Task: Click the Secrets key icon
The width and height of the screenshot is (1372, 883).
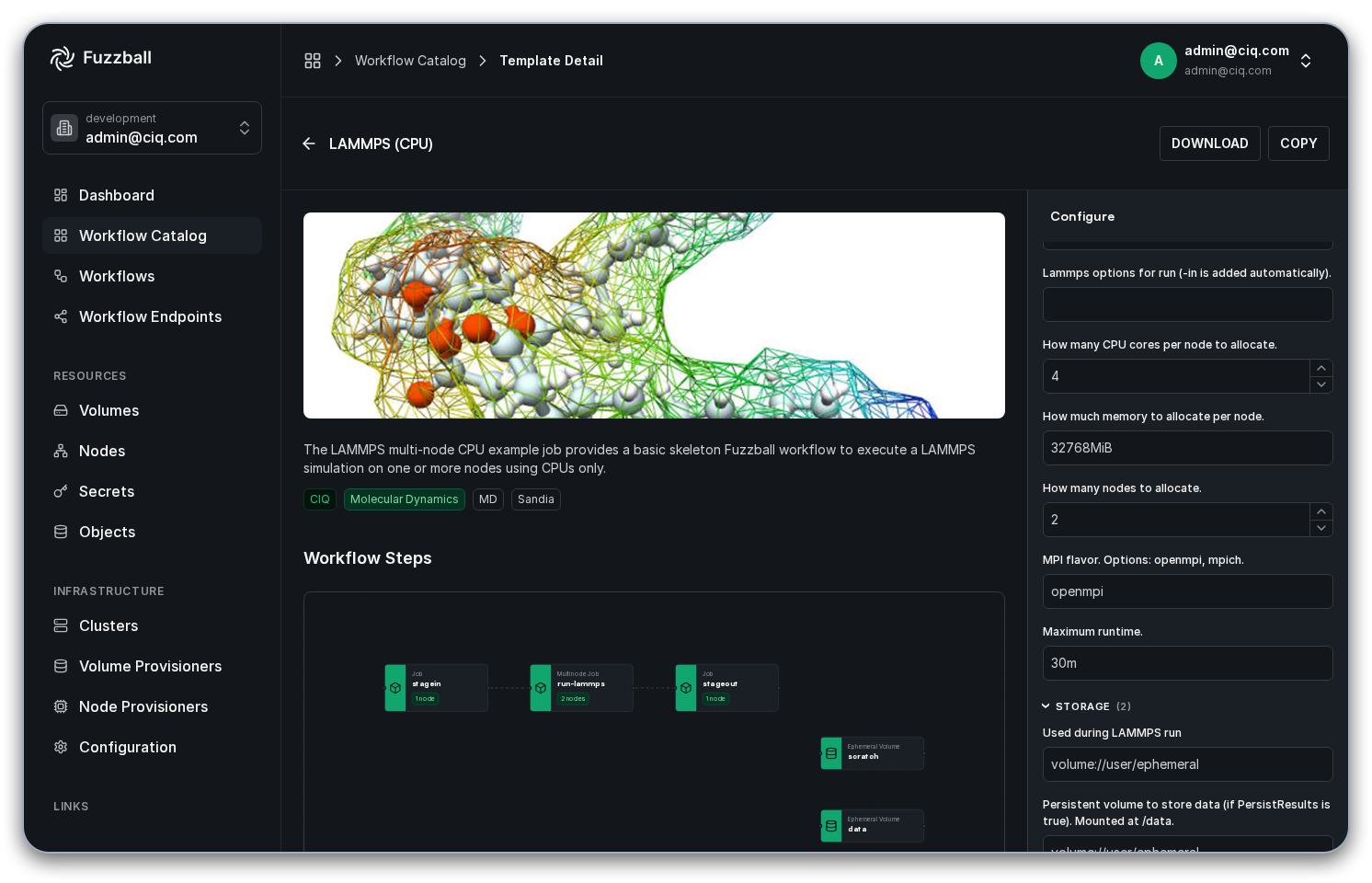Action: click(61, 491)
